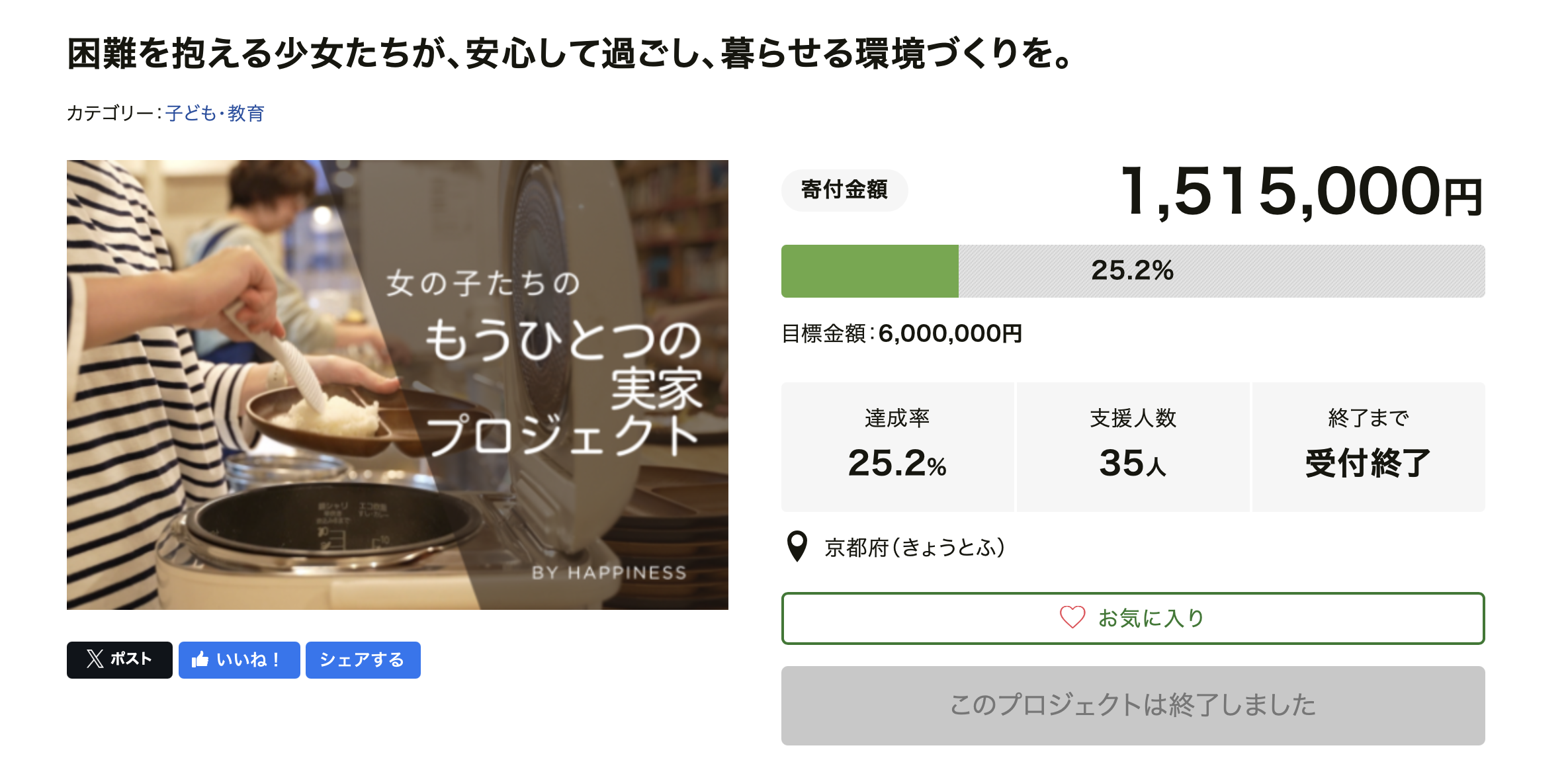Click the このプロジェクトは終了しました button

pyautogui.click(x=1133, y=705)
